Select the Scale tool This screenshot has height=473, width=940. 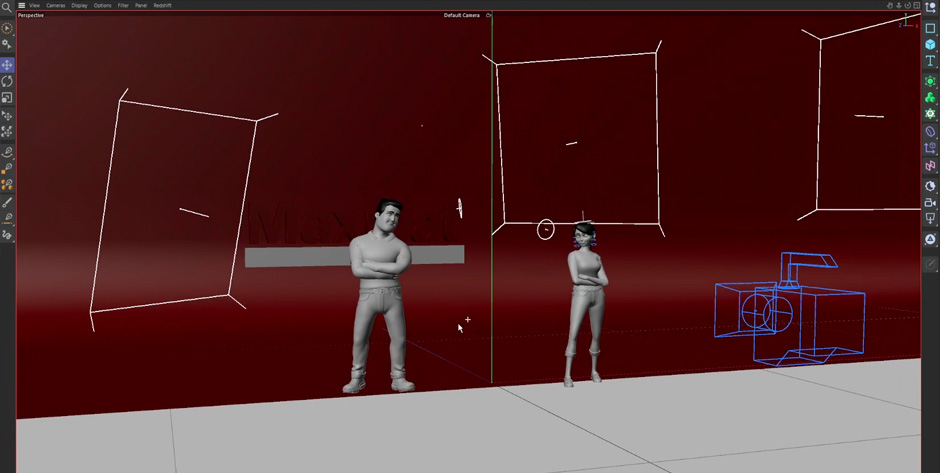7,98
